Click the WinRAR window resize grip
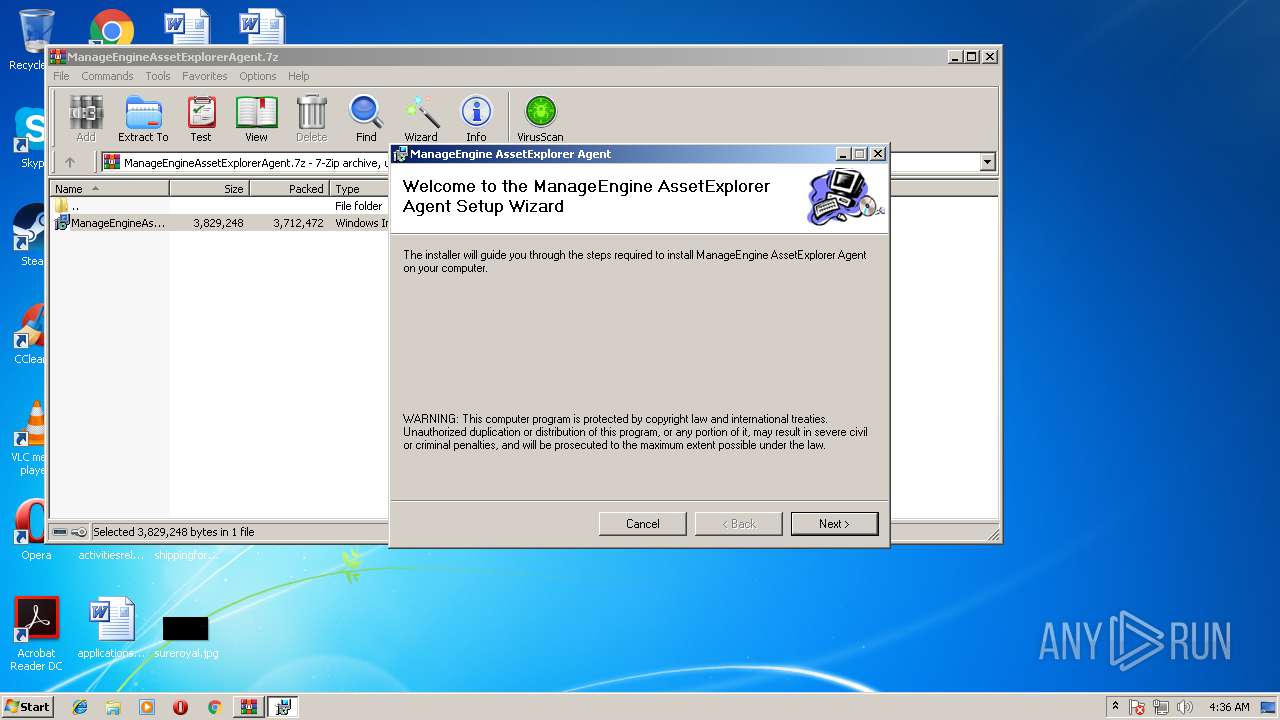The image size is (1280, 720). click(x=993, y=535)
